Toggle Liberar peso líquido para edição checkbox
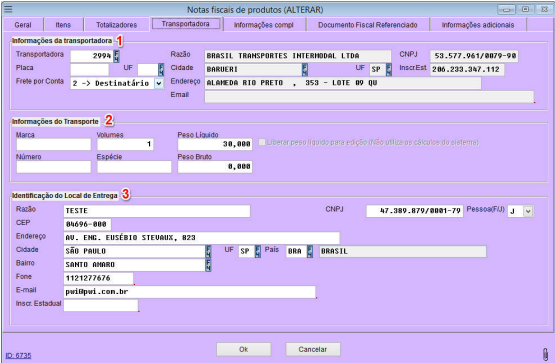This screenshot has height=363, width=555. coord(262,142)
